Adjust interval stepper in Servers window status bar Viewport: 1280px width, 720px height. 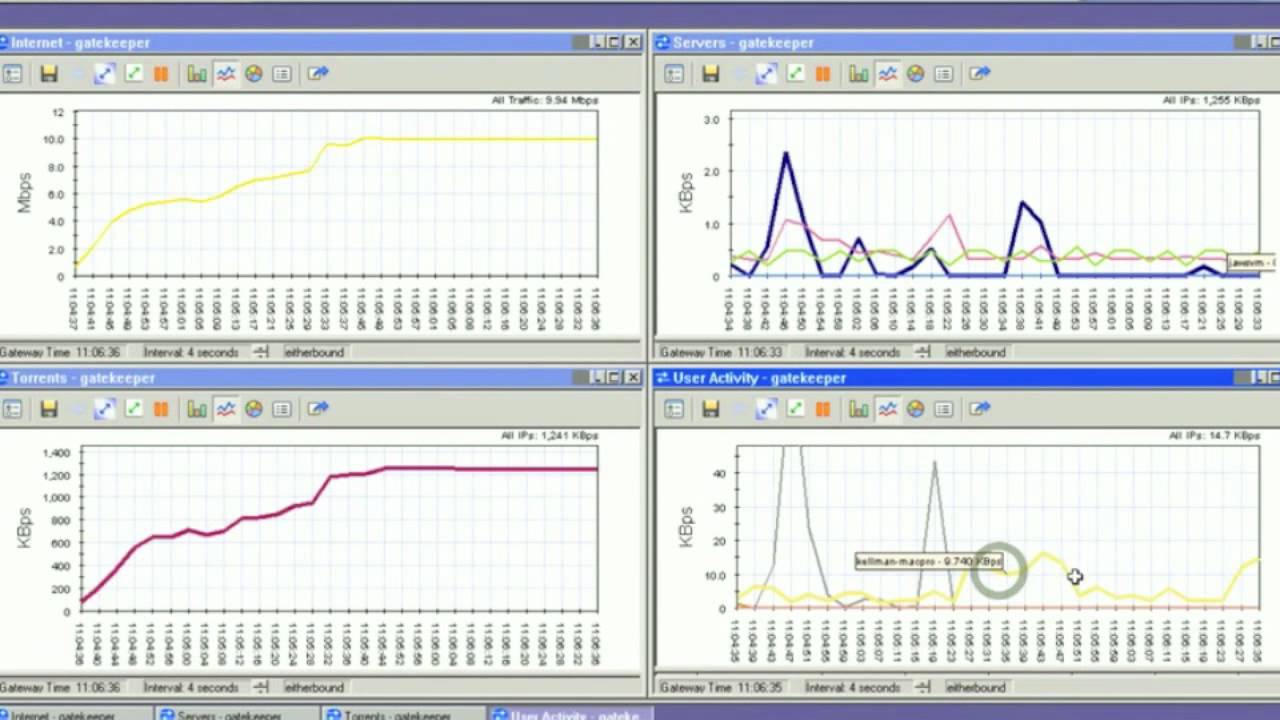click(x=923, y=352)
